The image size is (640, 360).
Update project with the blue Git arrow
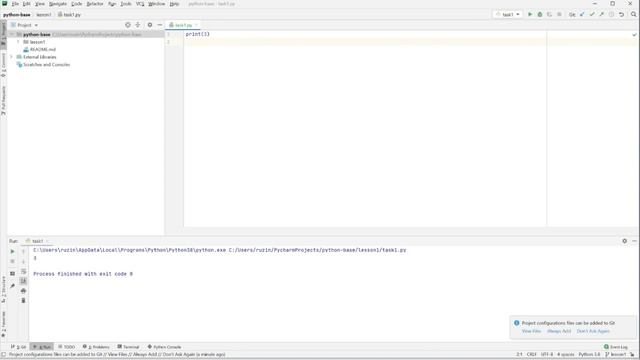click(x=582, y=14)
